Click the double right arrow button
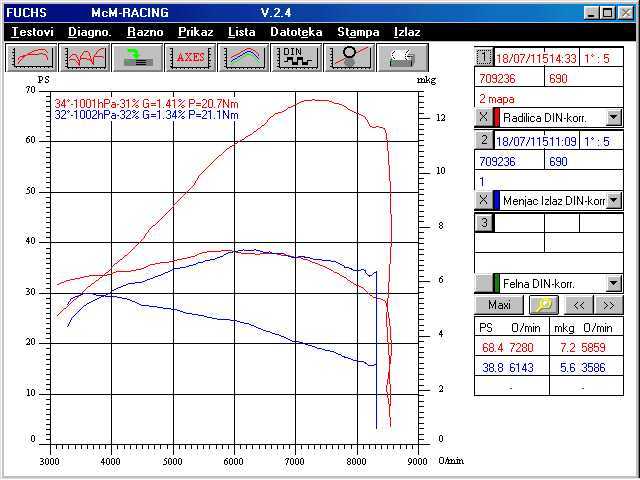The height and width of the screenshot is (480, 640). 608,305
